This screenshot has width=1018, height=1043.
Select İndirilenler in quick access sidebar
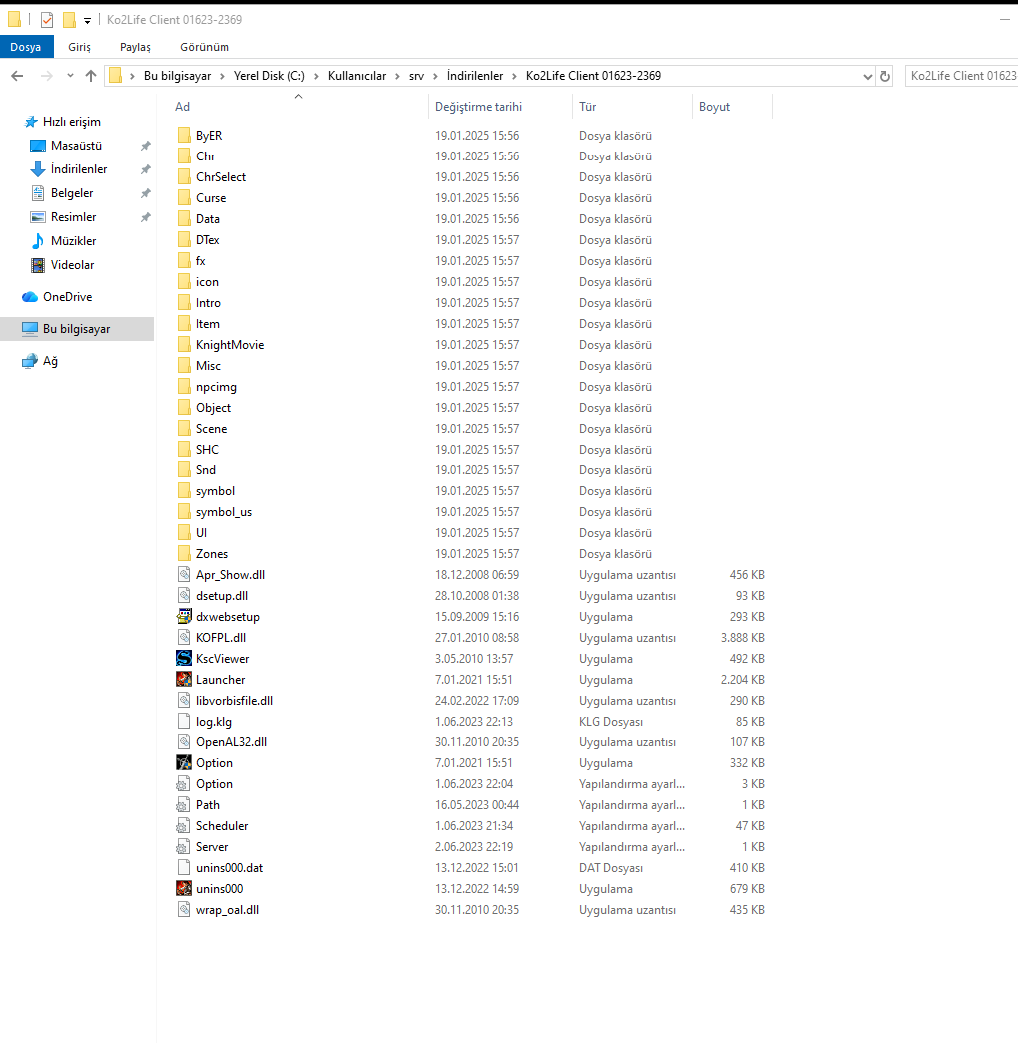[x=79, y=169]
